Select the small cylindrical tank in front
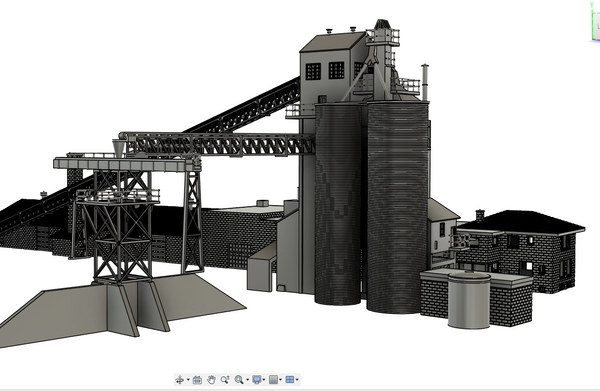The image size is (600, 391). [x=469, y=300]
